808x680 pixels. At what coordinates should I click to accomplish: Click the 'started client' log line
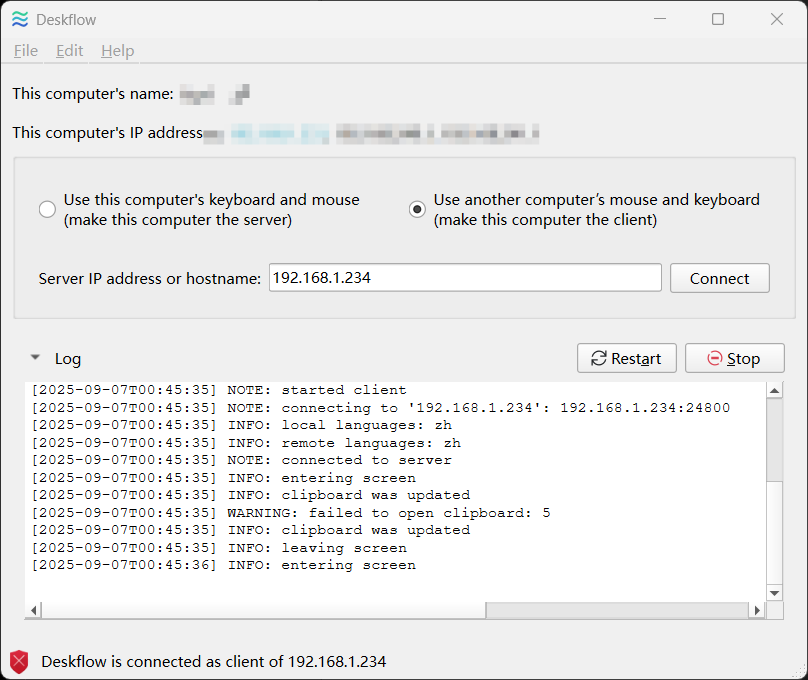tap(219, 390)
